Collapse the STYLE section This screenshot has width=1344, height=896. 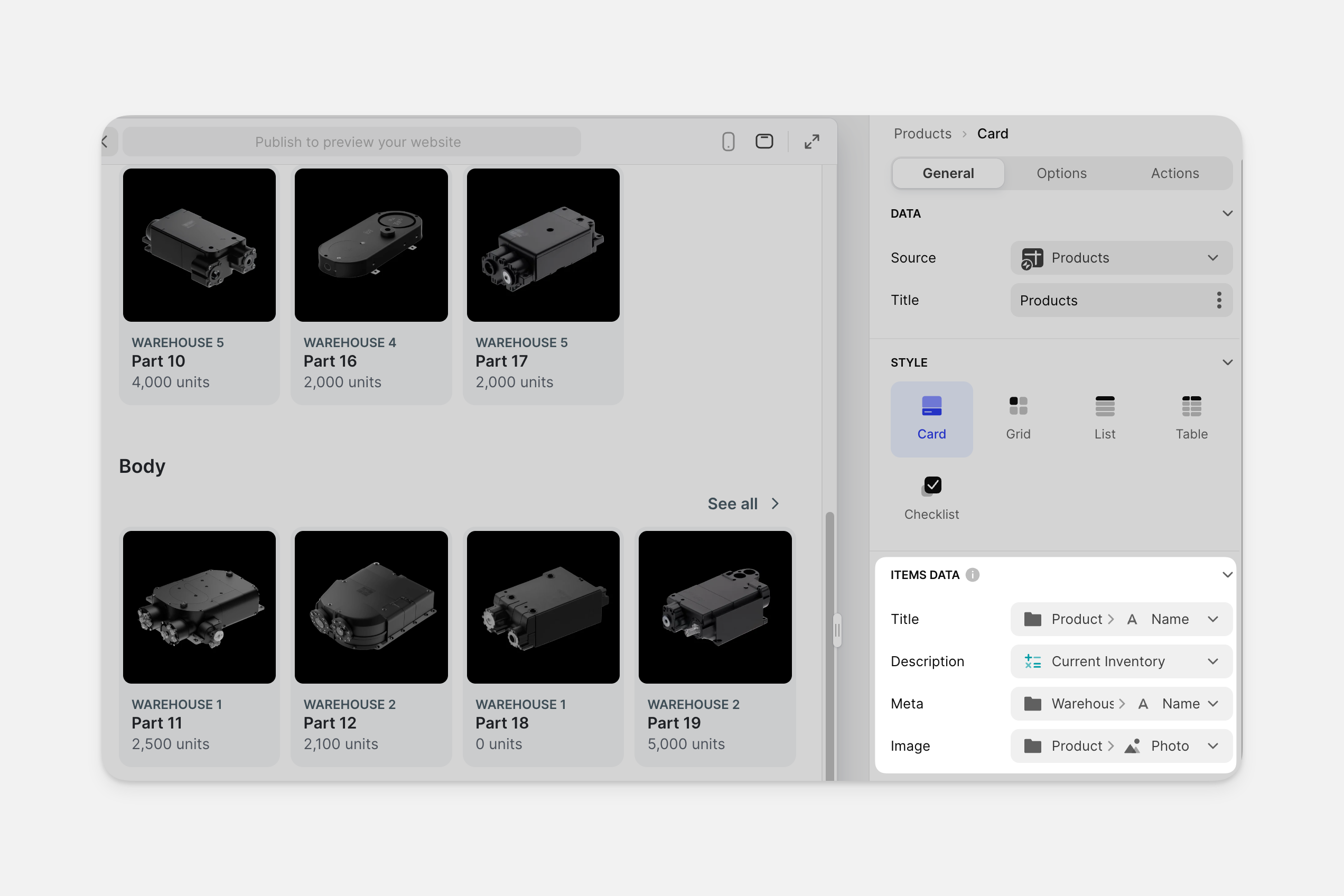point(1227,362)
